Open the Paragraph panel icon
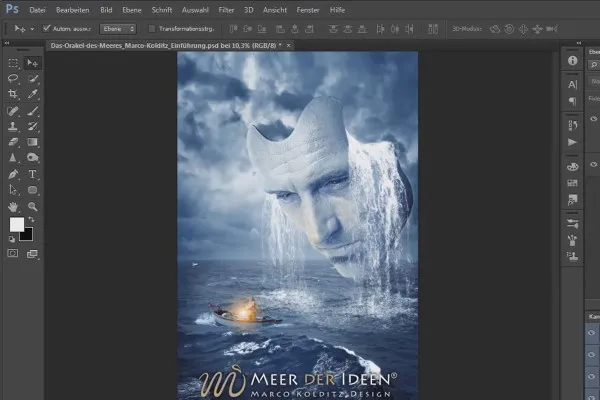 tap(572, 101)
